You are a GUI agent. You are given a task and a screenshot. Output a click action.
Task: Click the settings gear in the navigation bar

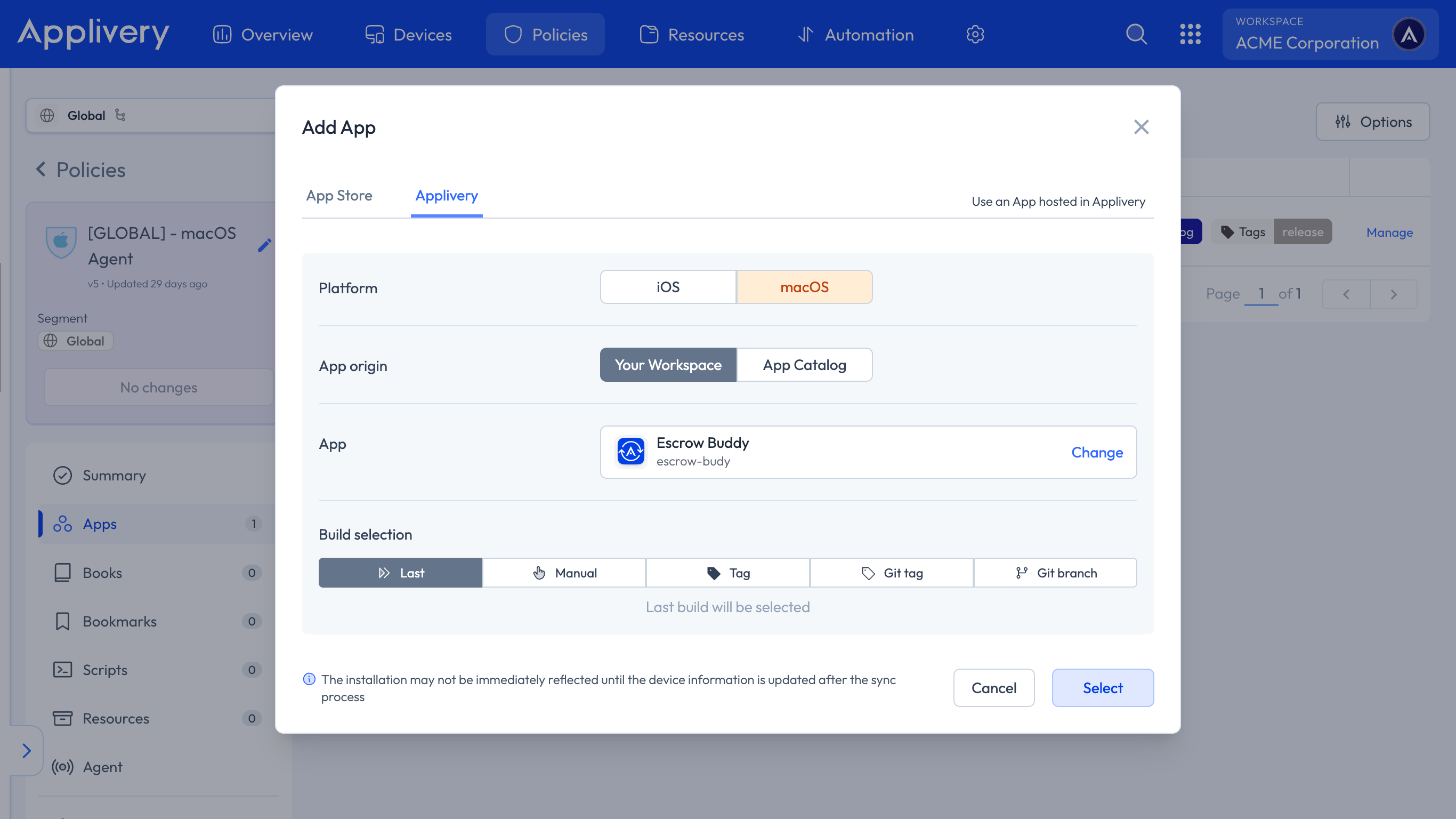(974, 34)
